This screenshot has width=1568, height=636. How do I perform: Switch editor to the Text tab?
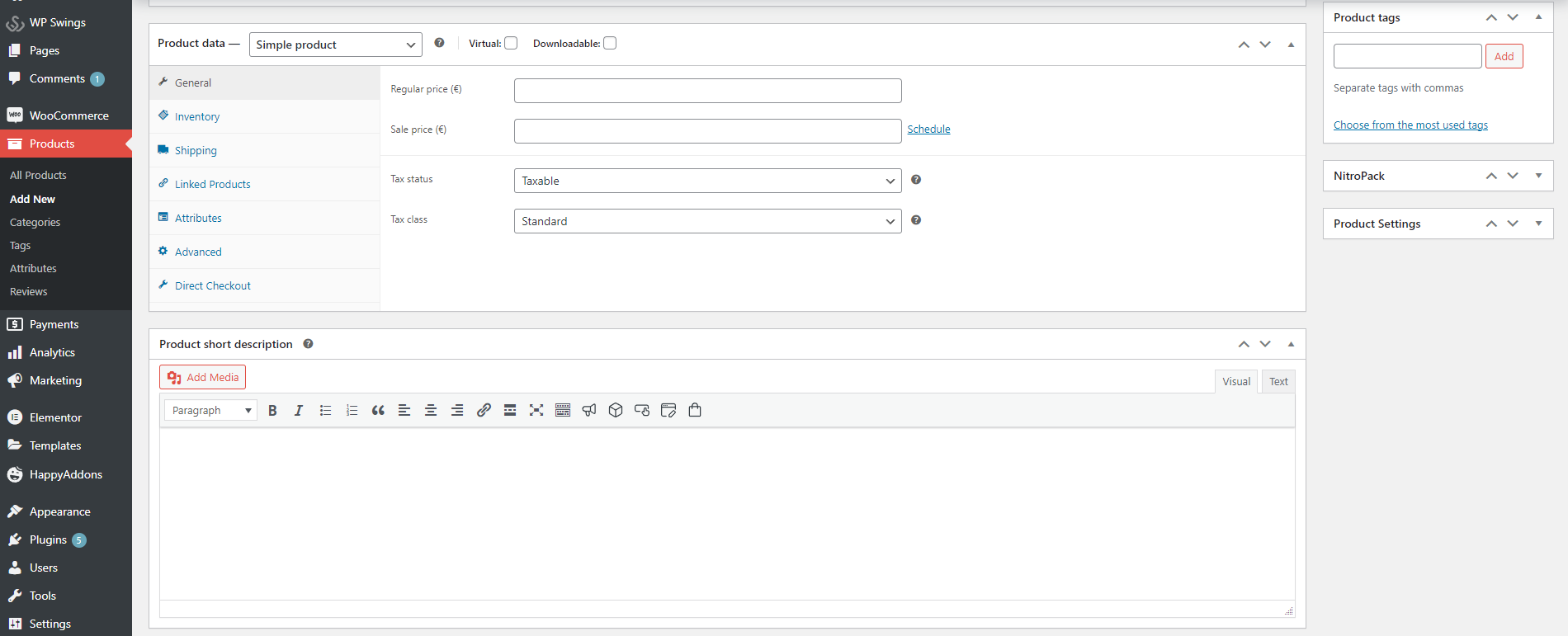pos(1278,381)
